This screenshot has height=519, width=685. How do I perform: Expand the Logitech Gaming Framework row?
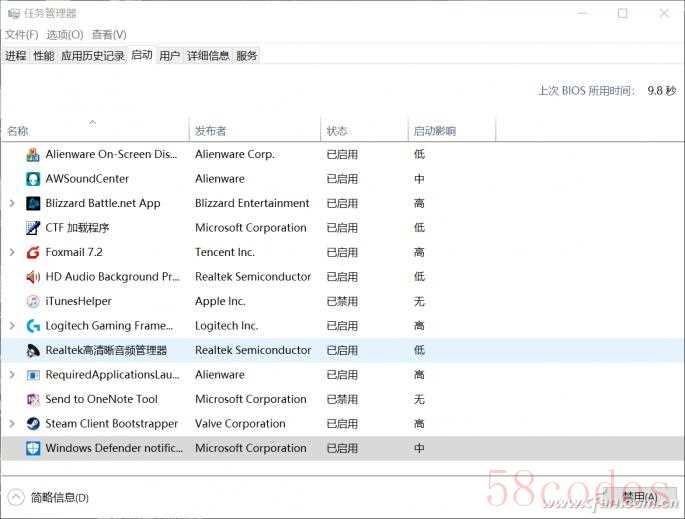tap(12, 326)
